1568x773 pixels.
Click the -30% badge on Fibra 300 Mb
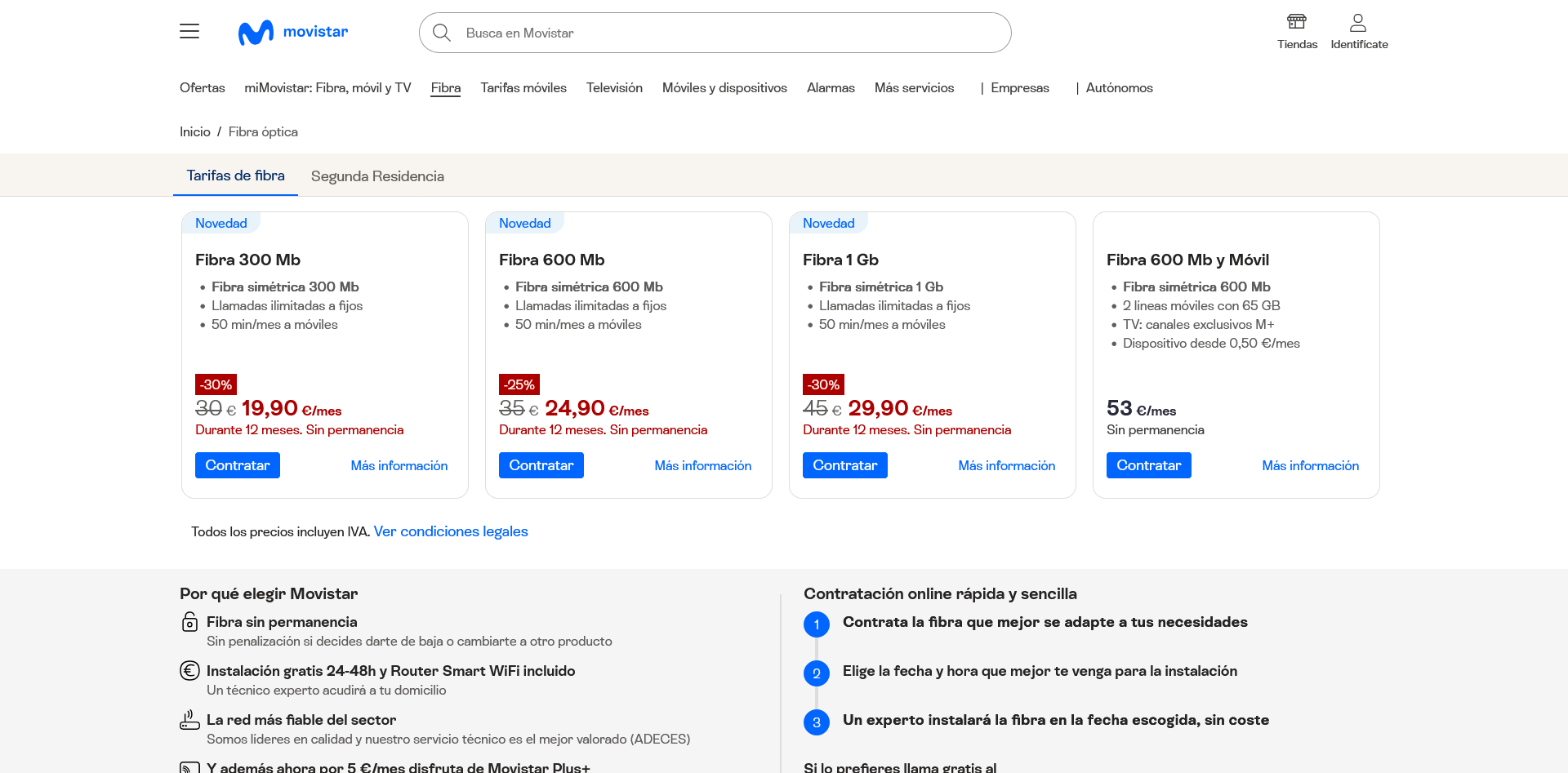coord(216,384)
